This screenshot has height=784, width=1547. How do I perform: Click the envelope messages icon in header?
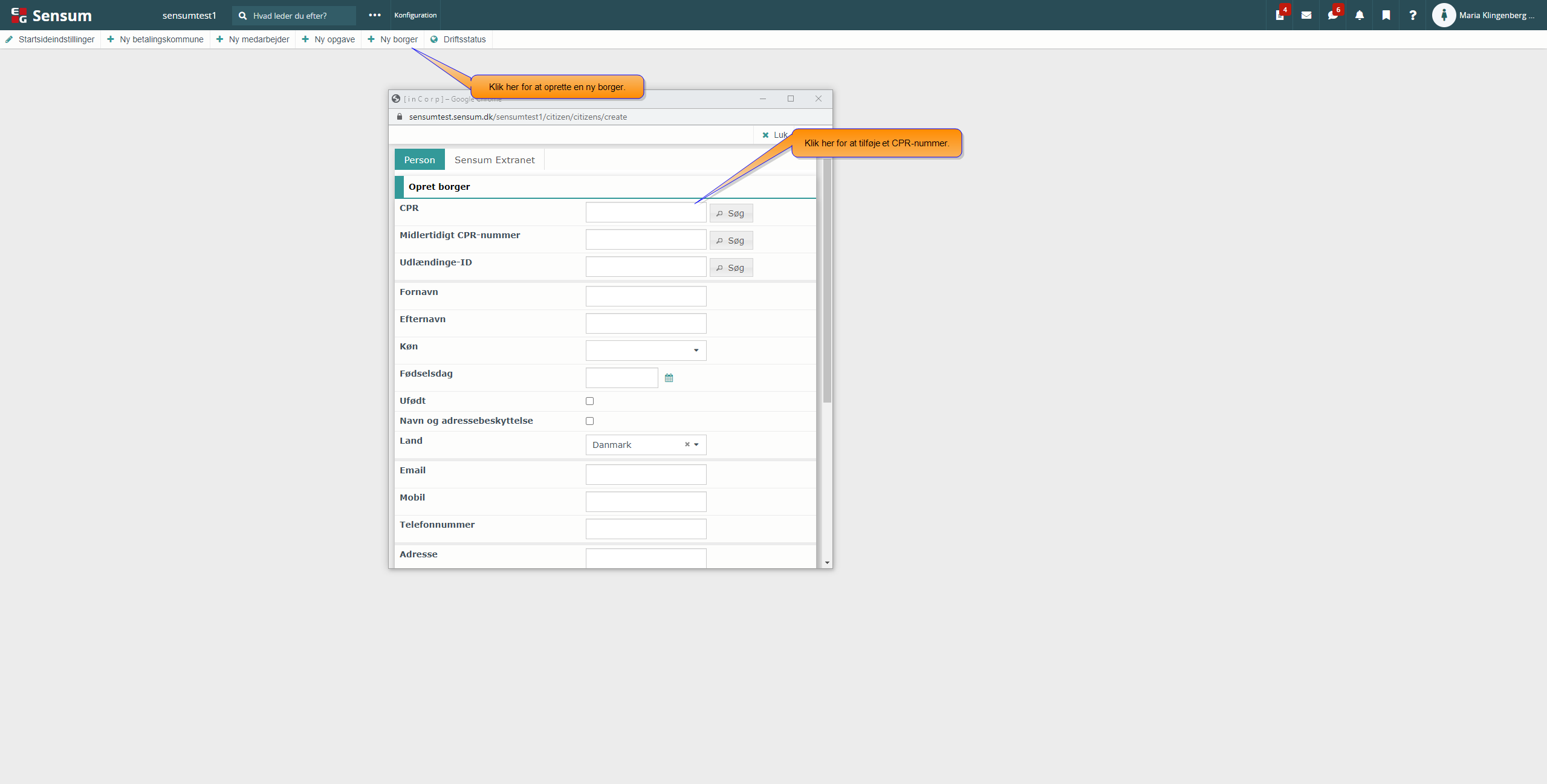coord(1306,15)
